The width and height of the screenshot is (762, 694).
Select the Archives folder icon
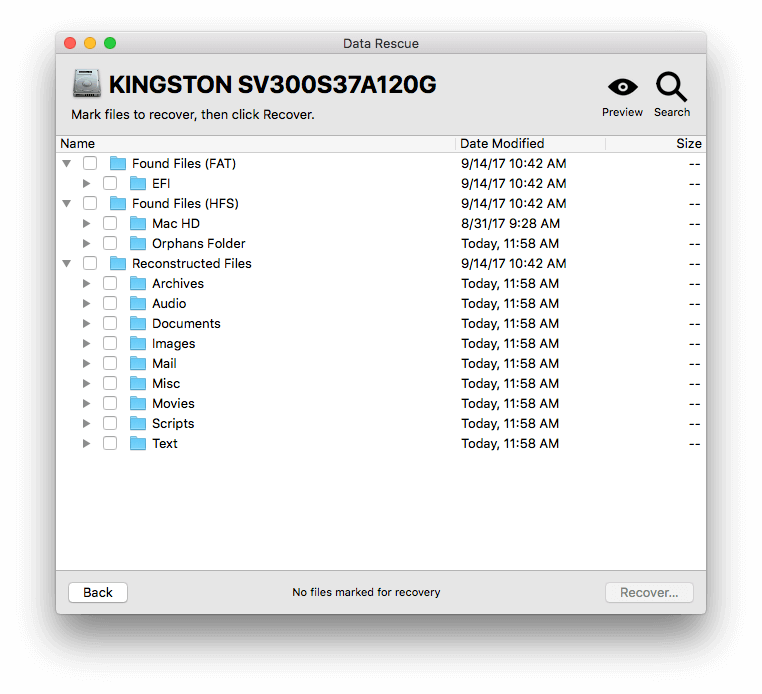(x=138, y=283)
